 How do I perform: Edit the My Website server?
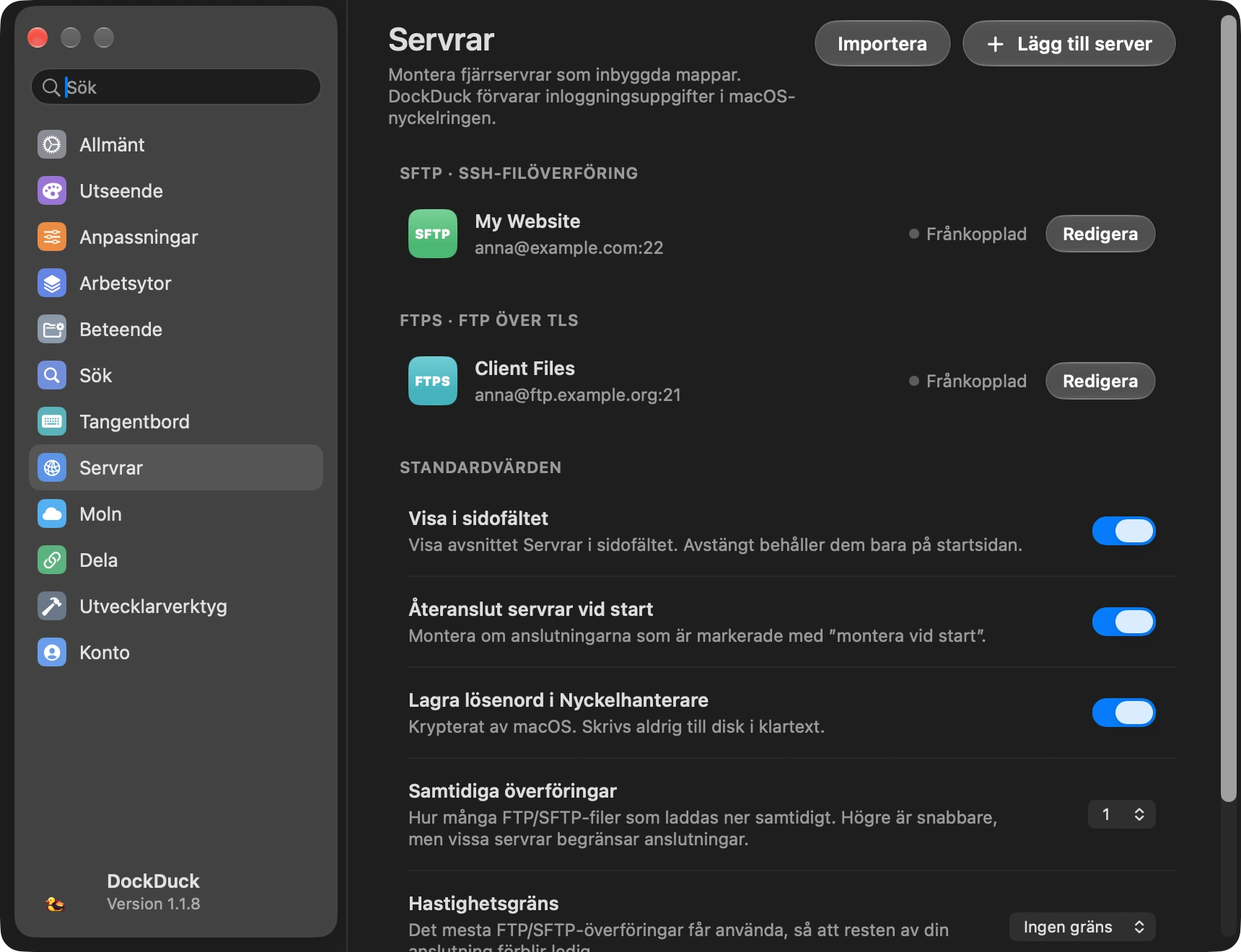click(x=1100, y=234)
